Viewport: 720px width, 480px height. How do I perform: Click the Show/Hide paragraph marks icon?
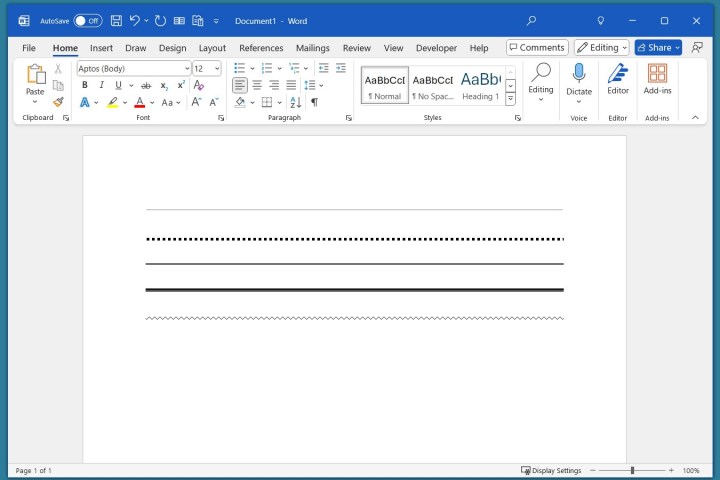coord(314,102)
